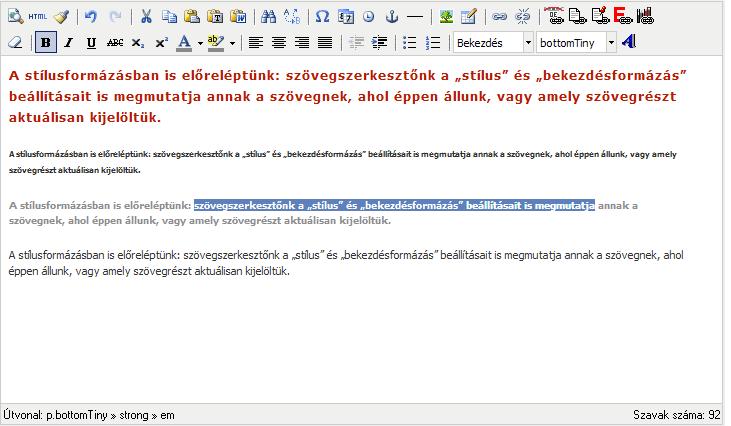Open the bottomTiny style dropdown

[574, 43]
